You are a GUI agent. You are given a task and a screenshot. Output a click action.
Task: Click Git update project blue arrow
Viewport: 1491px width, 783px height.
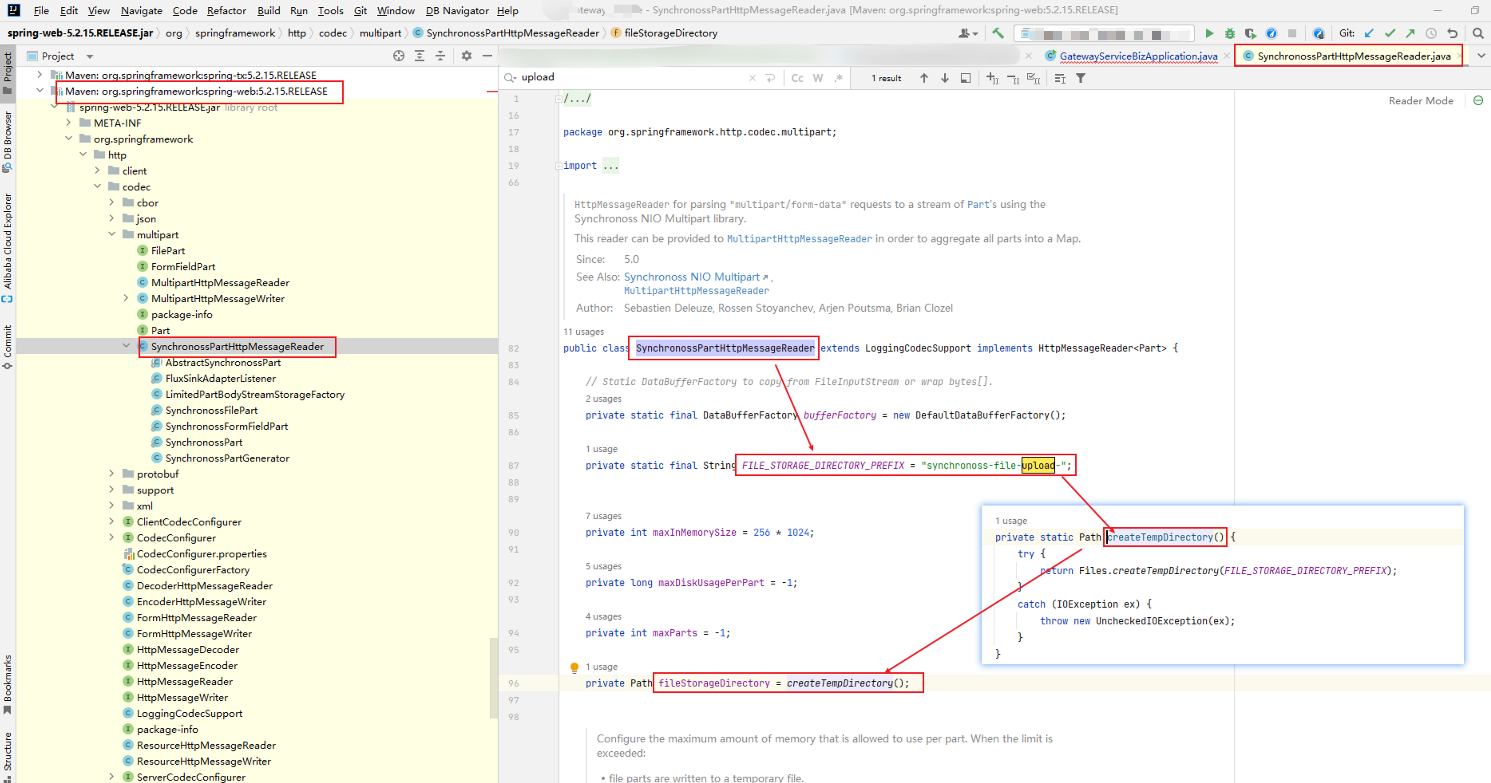pos(1371,33)
